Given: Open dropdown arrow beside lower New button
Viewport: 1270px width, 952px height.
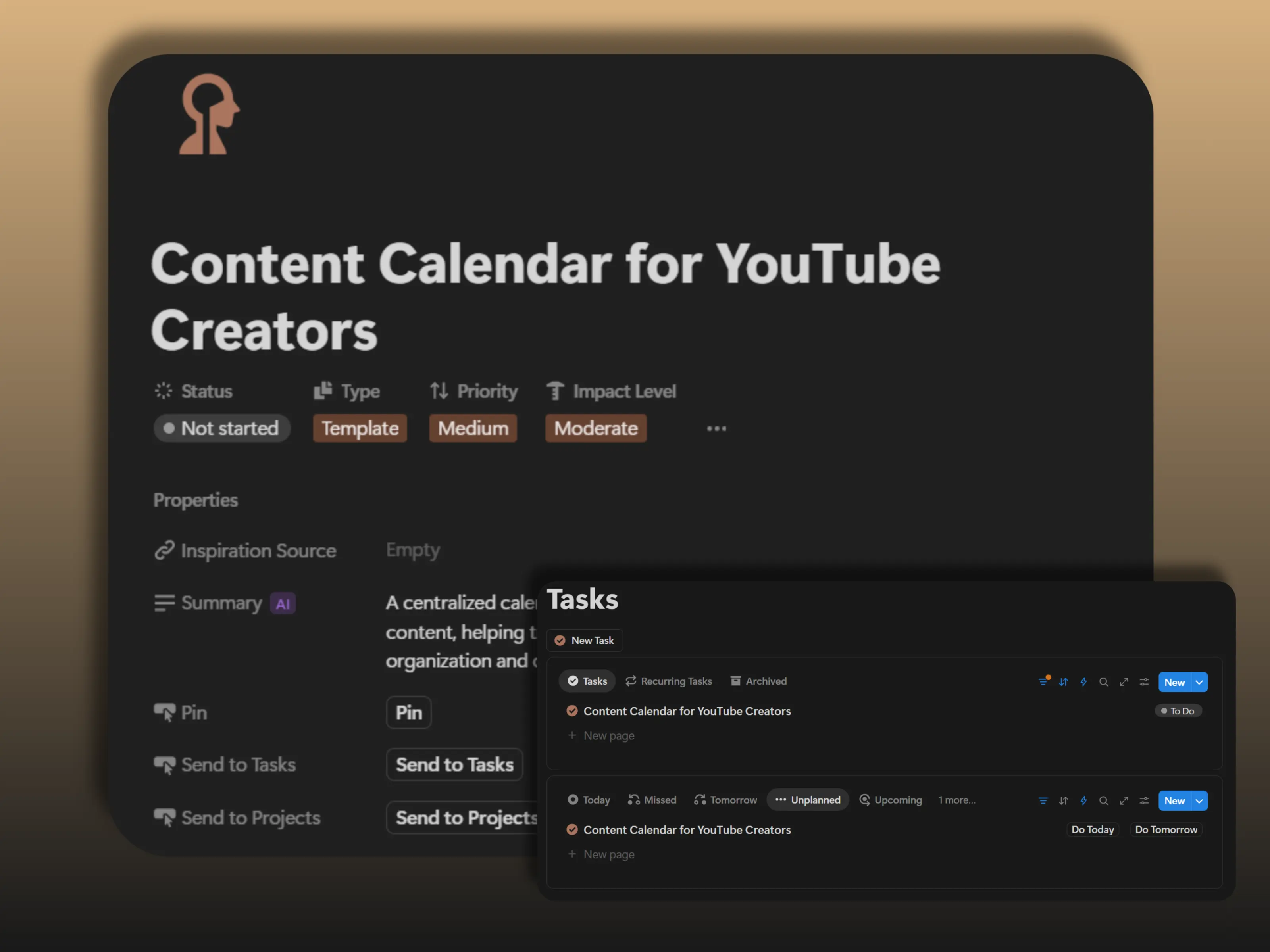Looking at the screenshot, I should coord(1199,801).
